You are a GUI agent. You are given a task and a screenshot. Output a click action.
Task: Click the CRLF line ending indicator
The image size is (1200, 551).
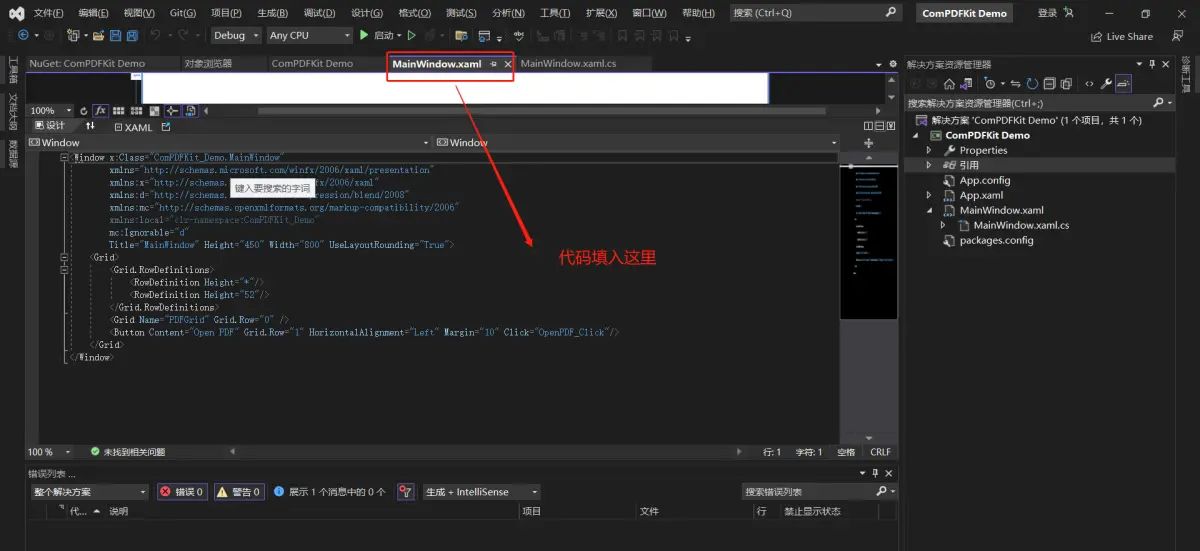click(x=880, y=452)
